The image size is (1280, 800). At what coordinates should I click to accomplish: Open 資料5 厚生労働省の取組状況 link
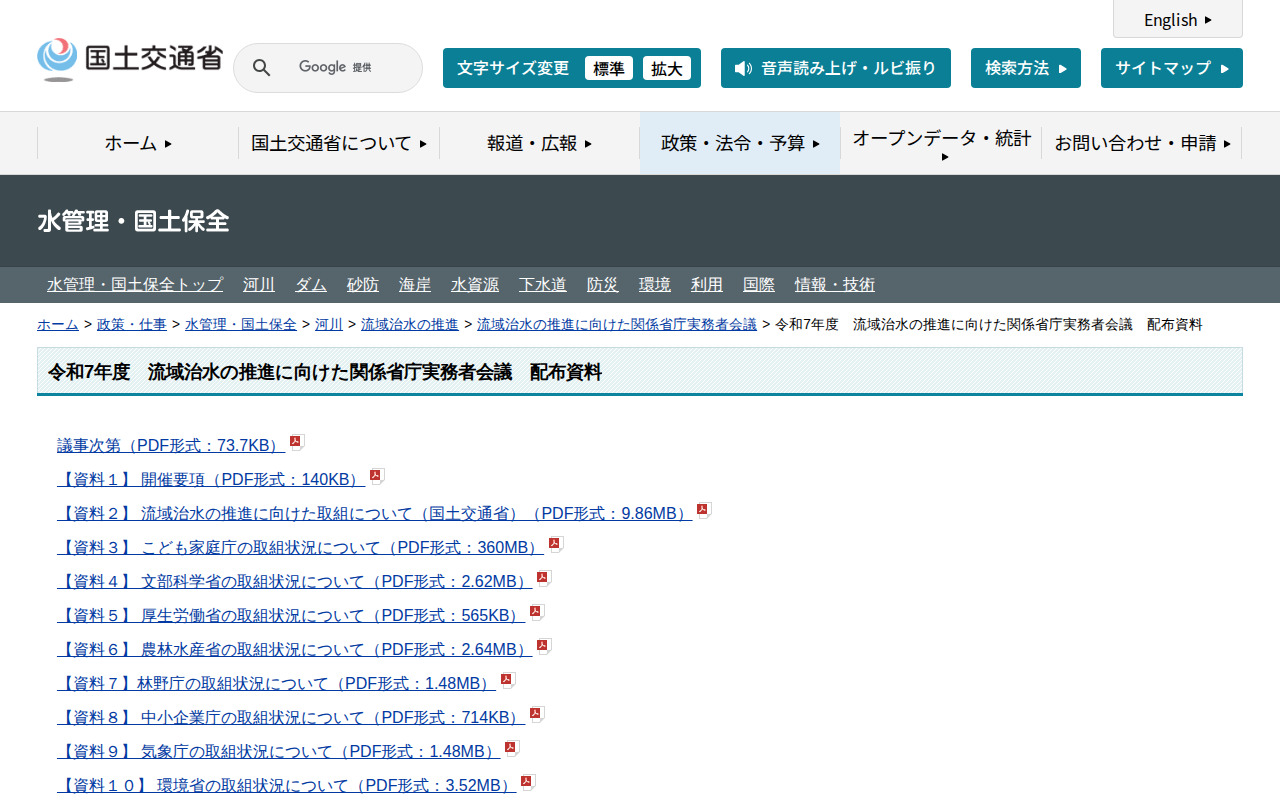[x=291, y=615]
